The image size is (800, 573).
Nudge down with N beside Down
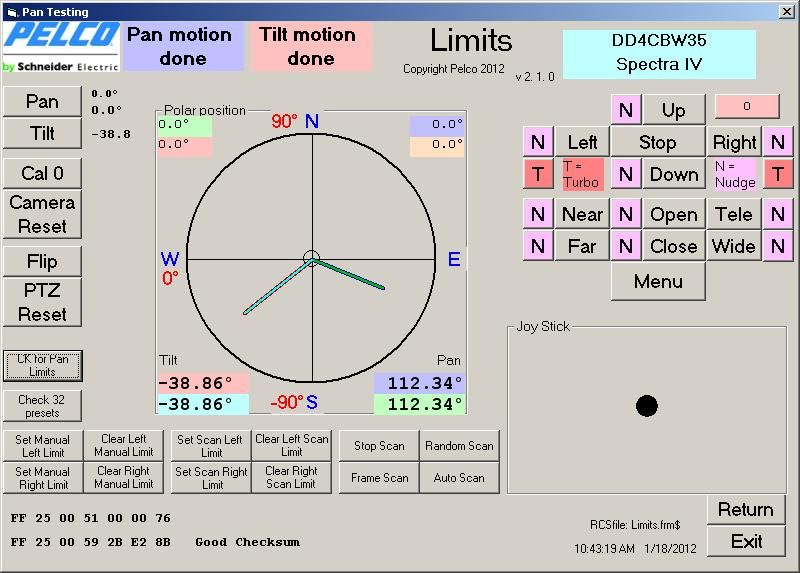[626, 174]
